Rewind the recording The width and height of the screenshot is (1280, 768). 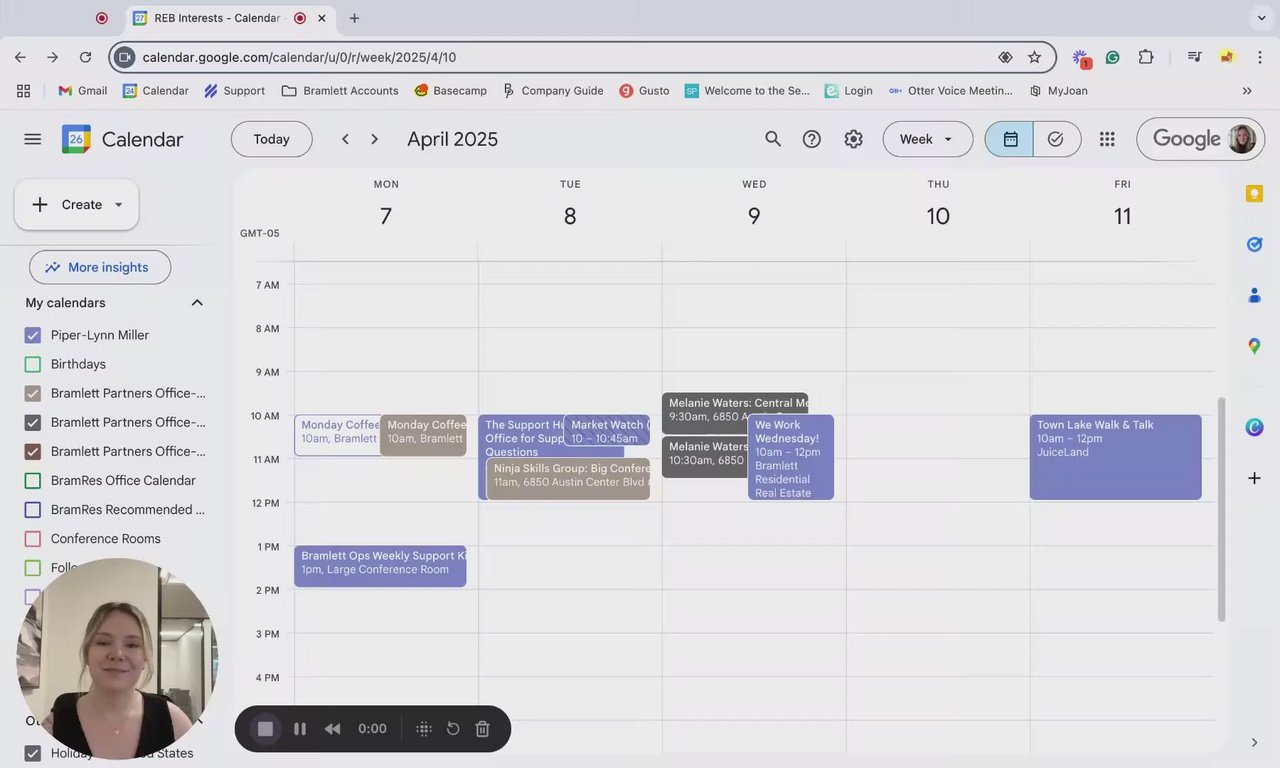pos(332,729)
